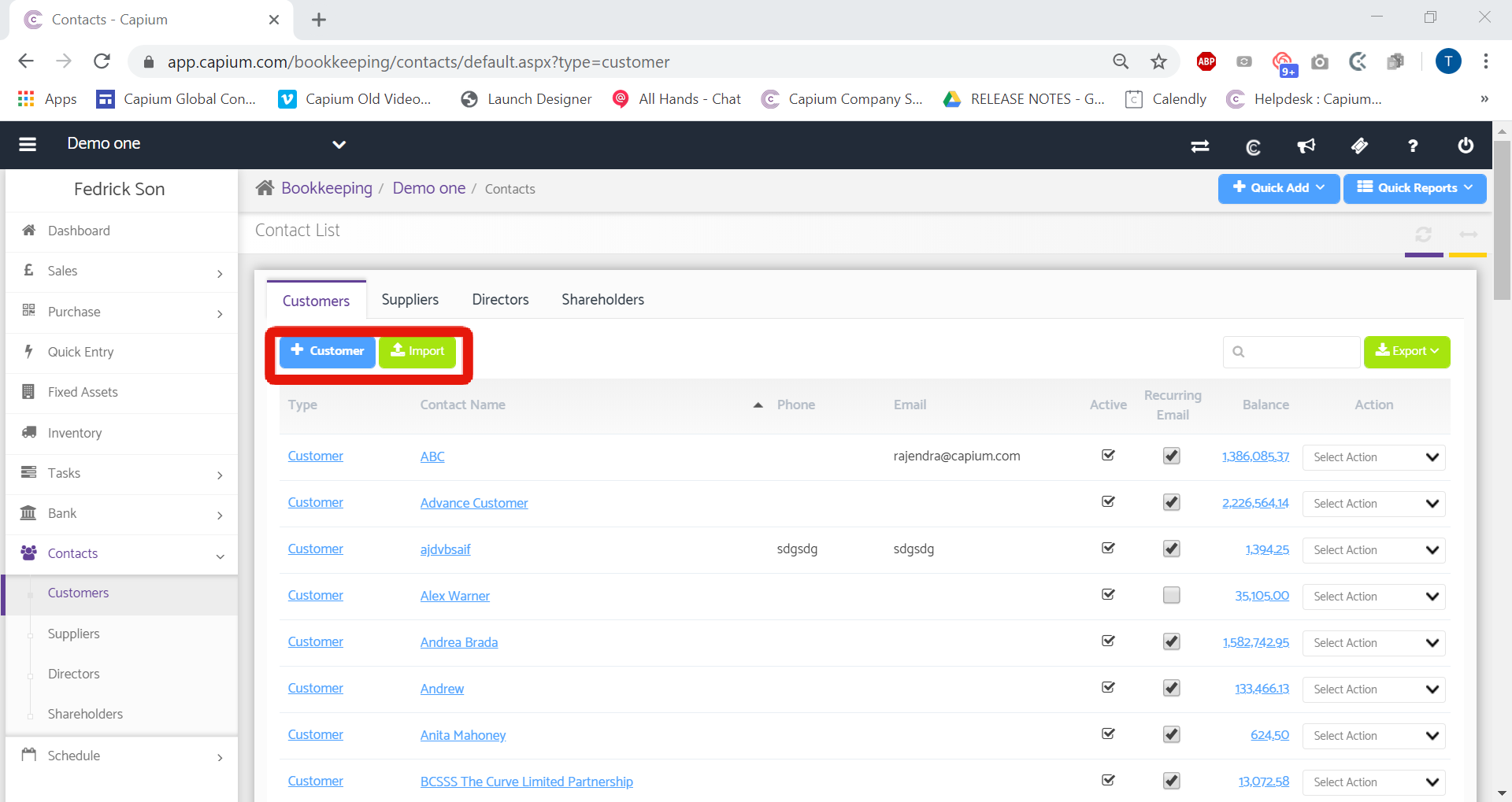Image resolution: width=1512 pixels, height=802 pixels.
Task: Open a new browser tab
Action: [318, 20]
